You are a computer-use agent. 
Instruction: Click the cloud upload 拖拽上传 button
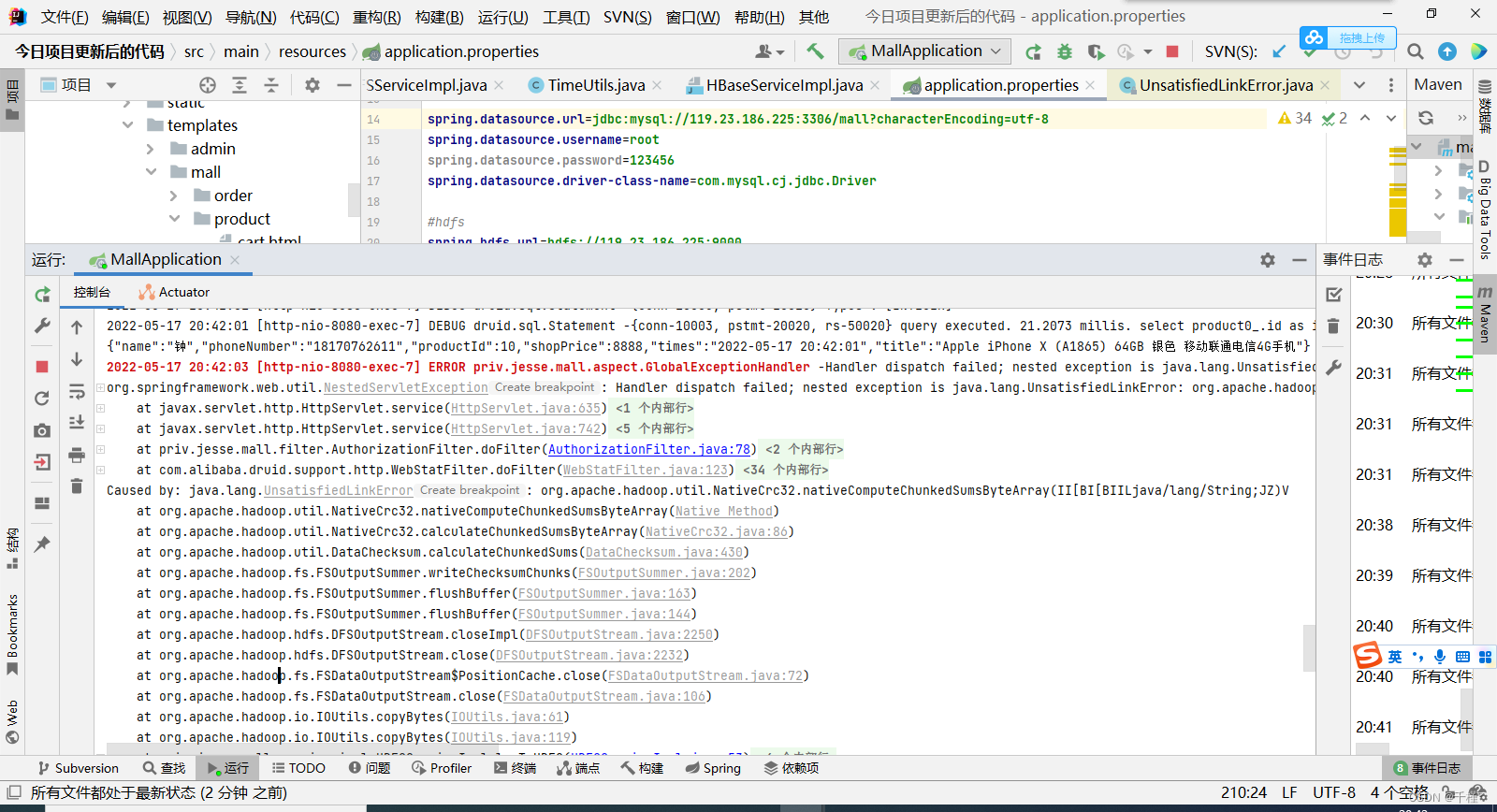[1347, 37]
